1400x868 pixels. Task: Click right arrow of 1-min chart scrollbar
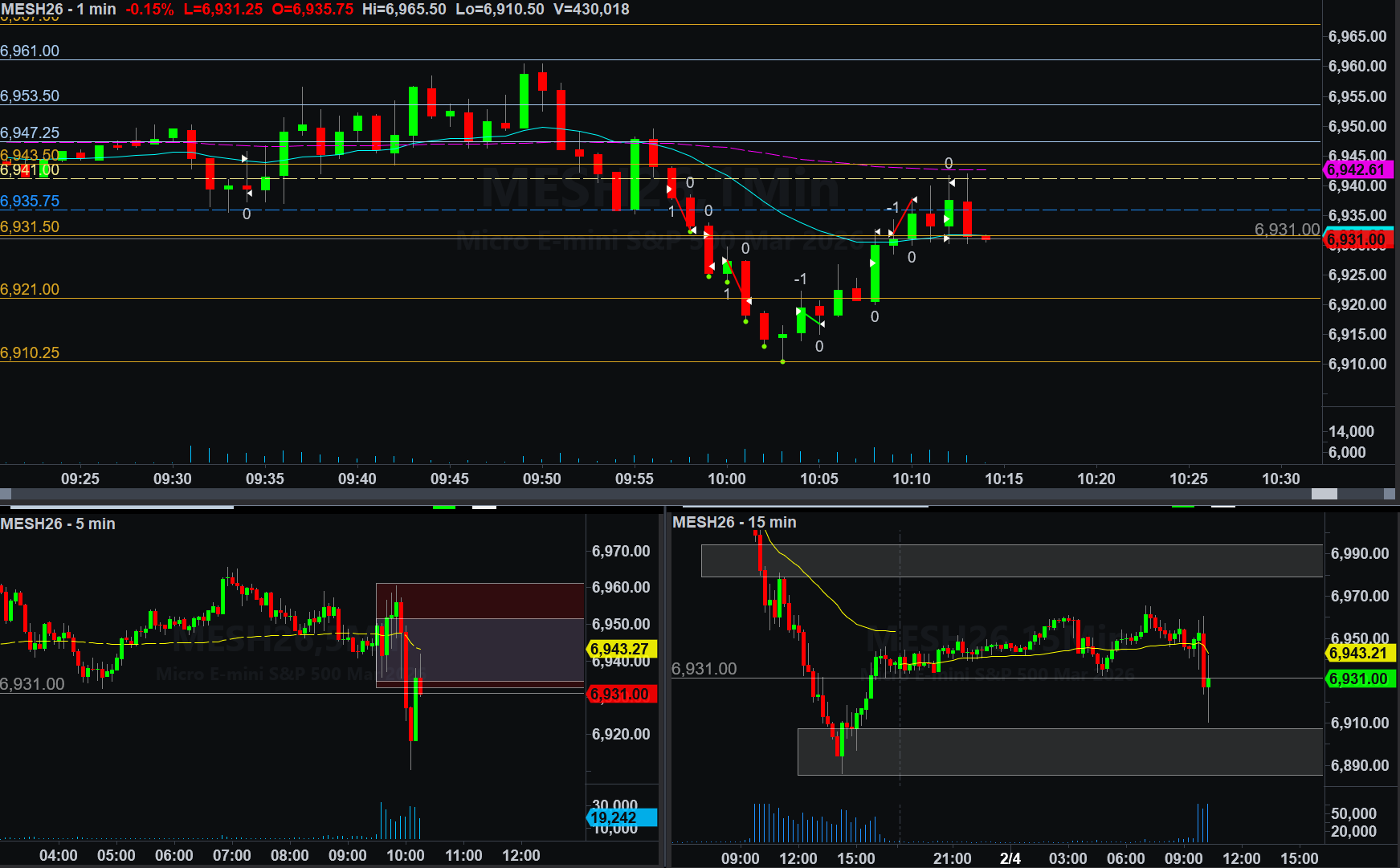[1390, 494]
